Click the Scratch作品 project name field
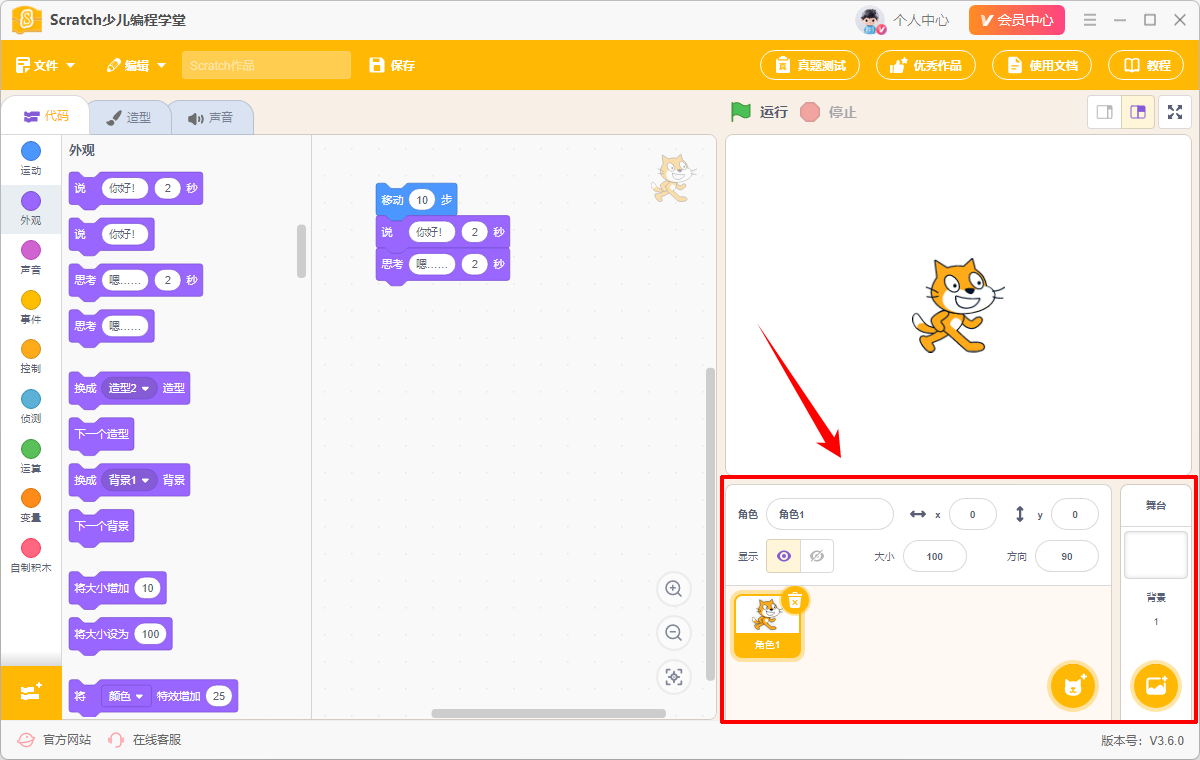 266,66
